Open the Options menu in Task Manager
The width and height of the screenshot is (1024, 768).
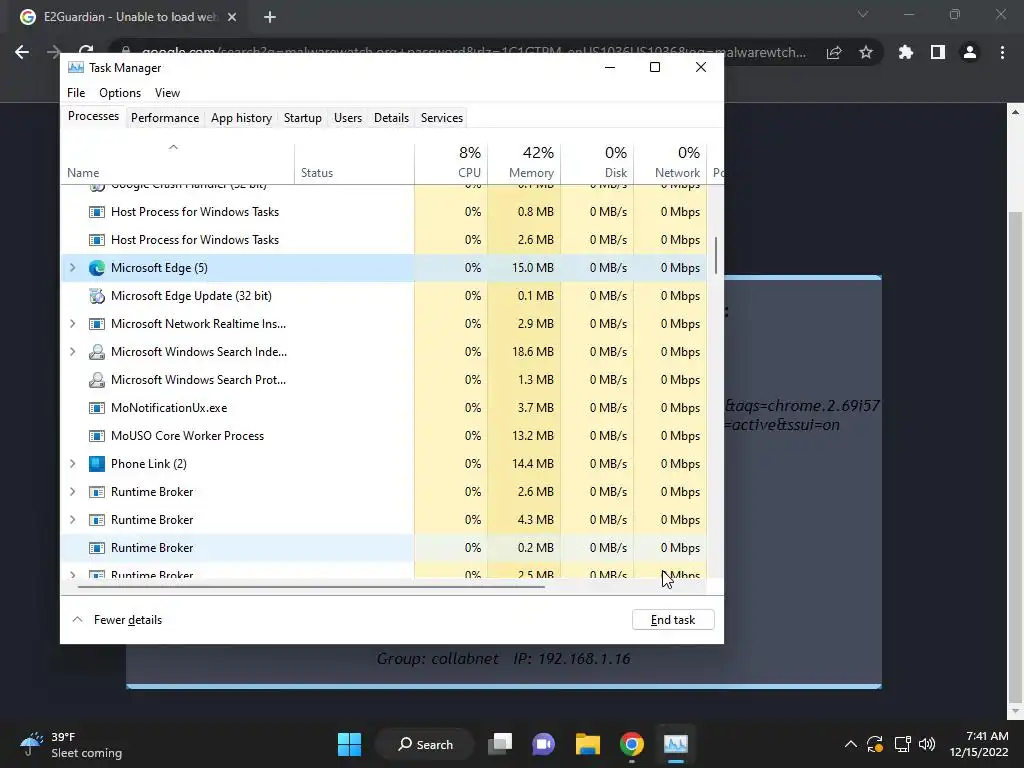click(120, 93)
